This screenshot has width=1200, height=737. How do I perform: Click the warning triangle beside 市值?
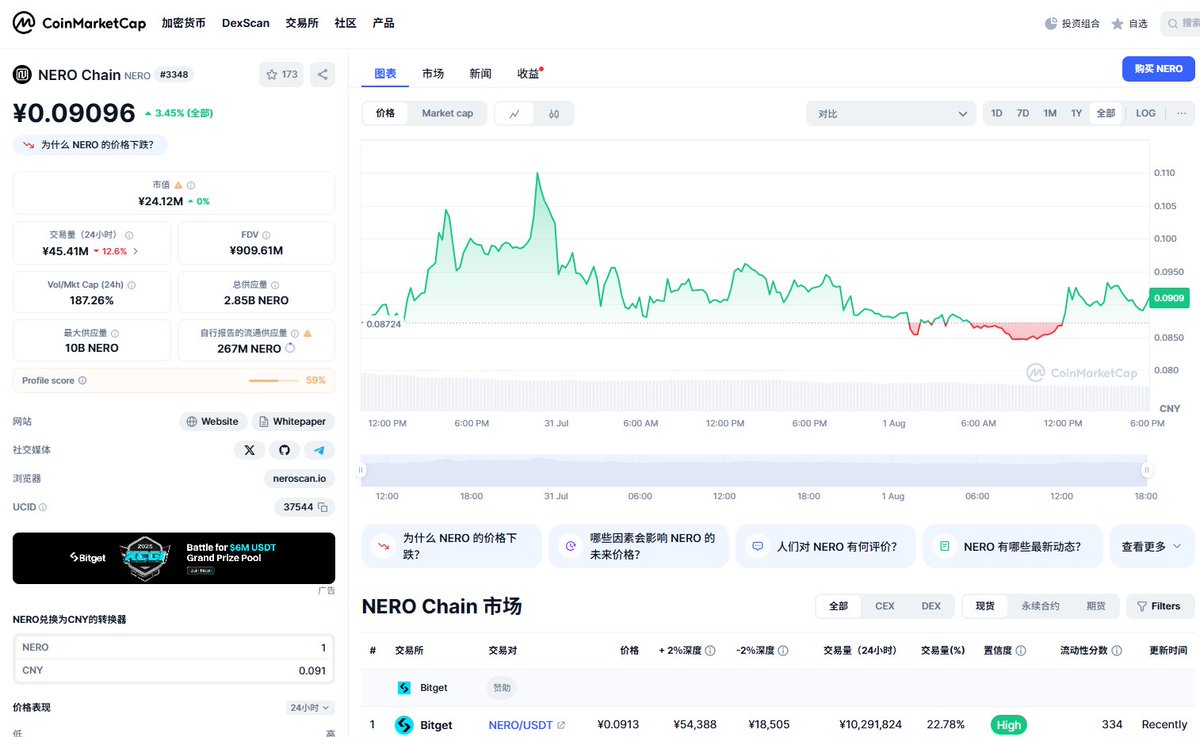tap(178, 185)
